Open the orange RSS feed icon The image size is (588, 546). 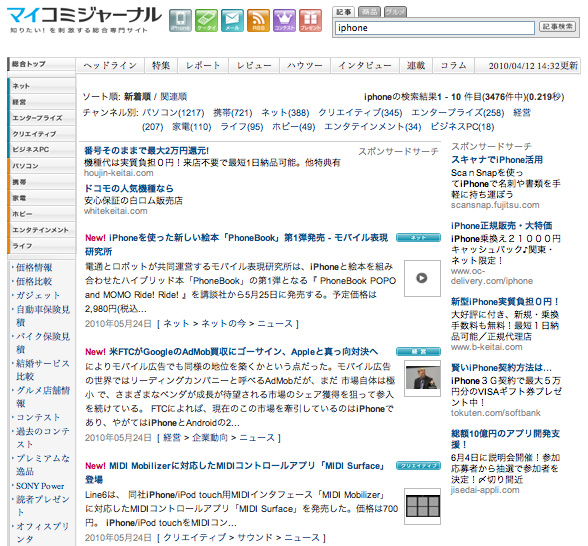click(x=258, y=20)
